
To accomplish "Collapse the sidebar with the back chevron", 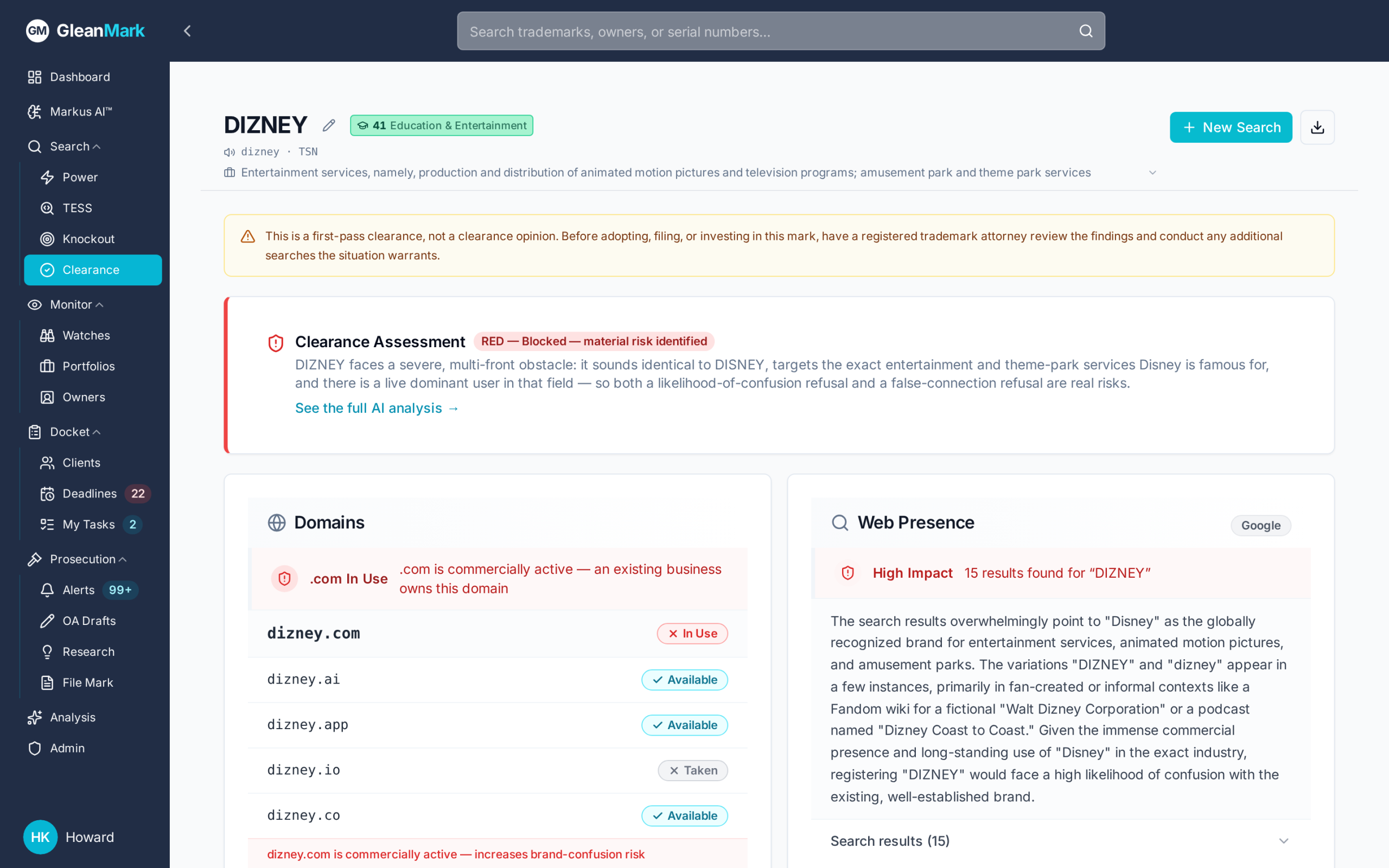I will [187, 31].
